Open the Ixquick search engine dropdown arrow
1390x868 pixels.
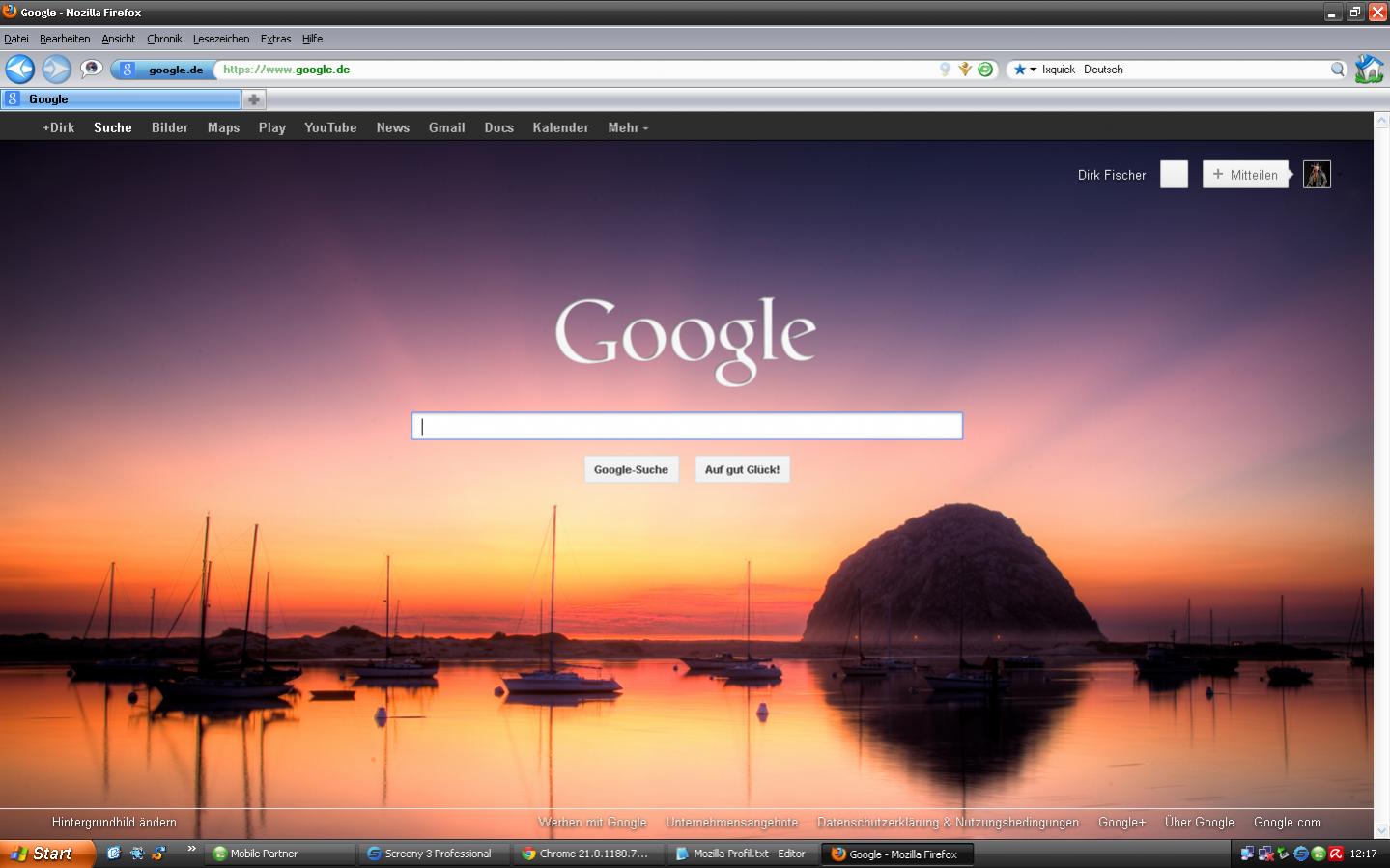1033,70
